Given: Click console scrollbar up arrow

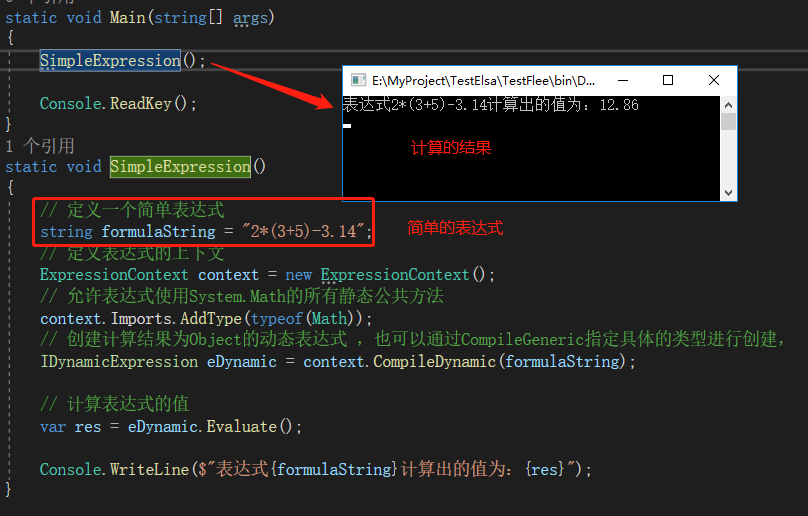Looking at the screenshot, I should coord(728,105).
